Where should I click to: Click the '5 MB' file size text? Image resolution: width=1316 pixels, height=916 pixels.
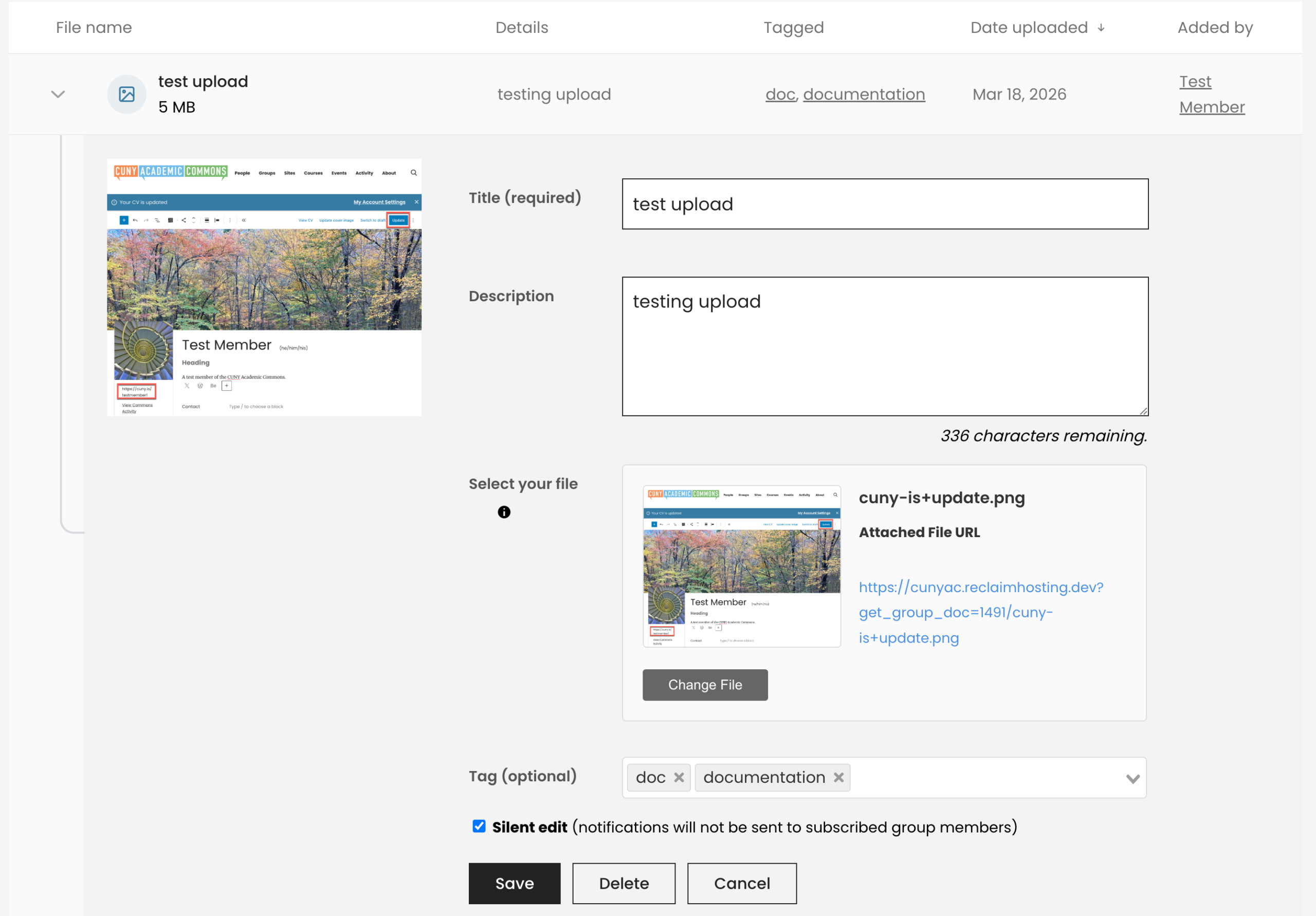(176, 107)
